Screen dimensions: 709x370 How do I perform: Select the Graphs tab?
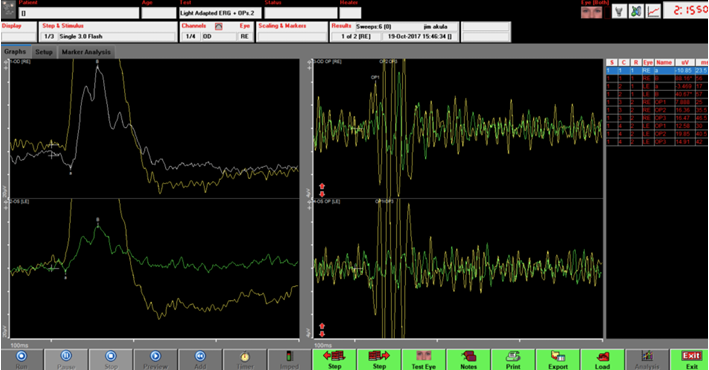(x=15, y=52)
